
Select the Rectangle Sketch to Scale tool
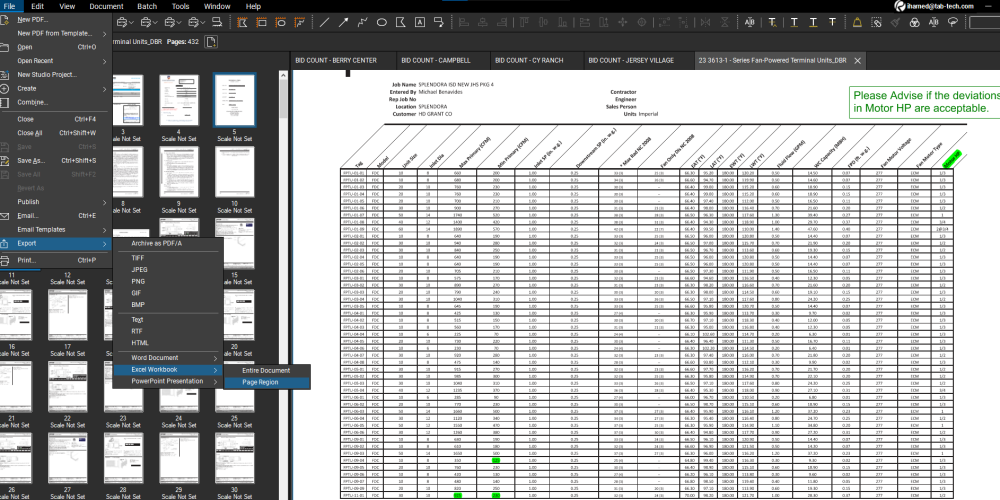[x=261, y=22]
